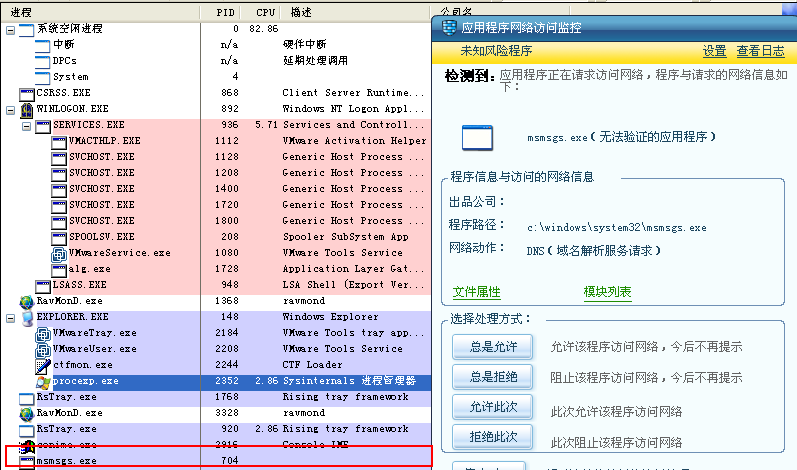797x470 pixels.
Task: Sort by the 描述 column header
Action: tap(356, 12)
